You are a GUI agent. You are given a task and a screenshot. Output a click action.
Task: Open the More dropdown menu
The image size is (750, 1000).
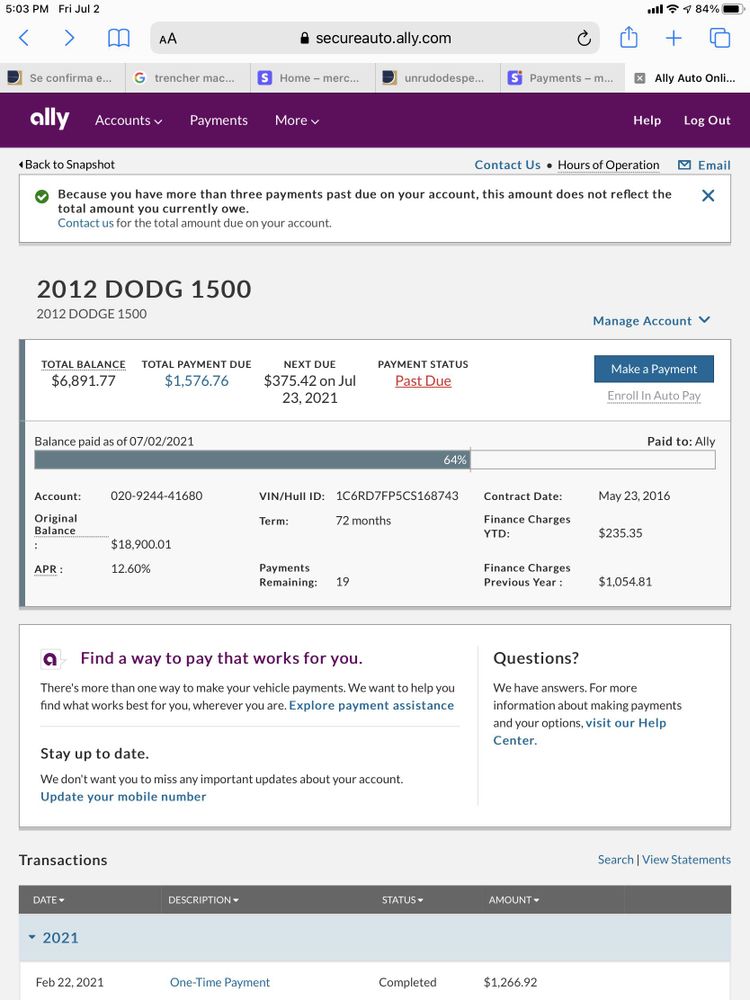pos(297,121)
